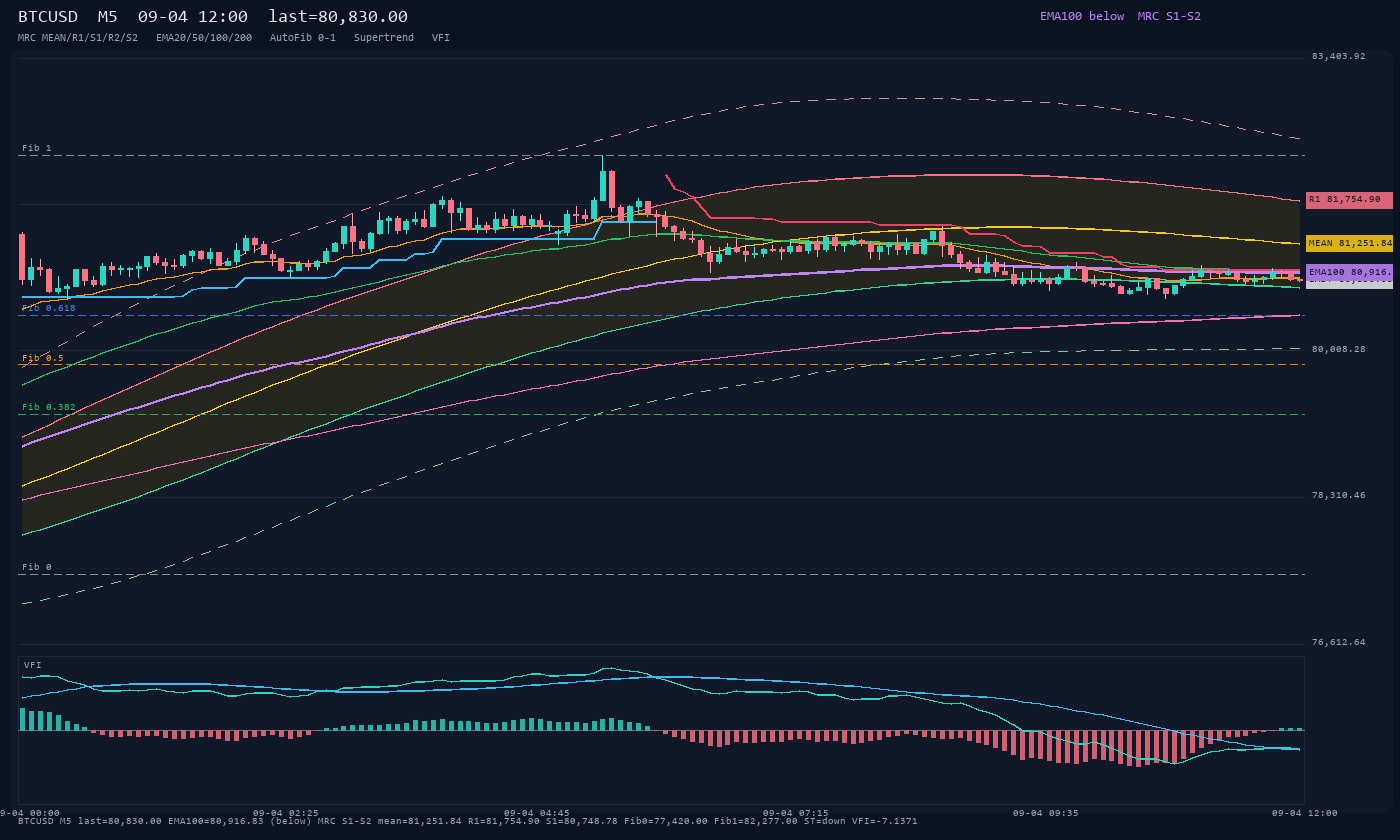Click the 'MRC S1-S2' zone status text
The height and width of the screenshot is (840, 1400).
point(1169,16)
